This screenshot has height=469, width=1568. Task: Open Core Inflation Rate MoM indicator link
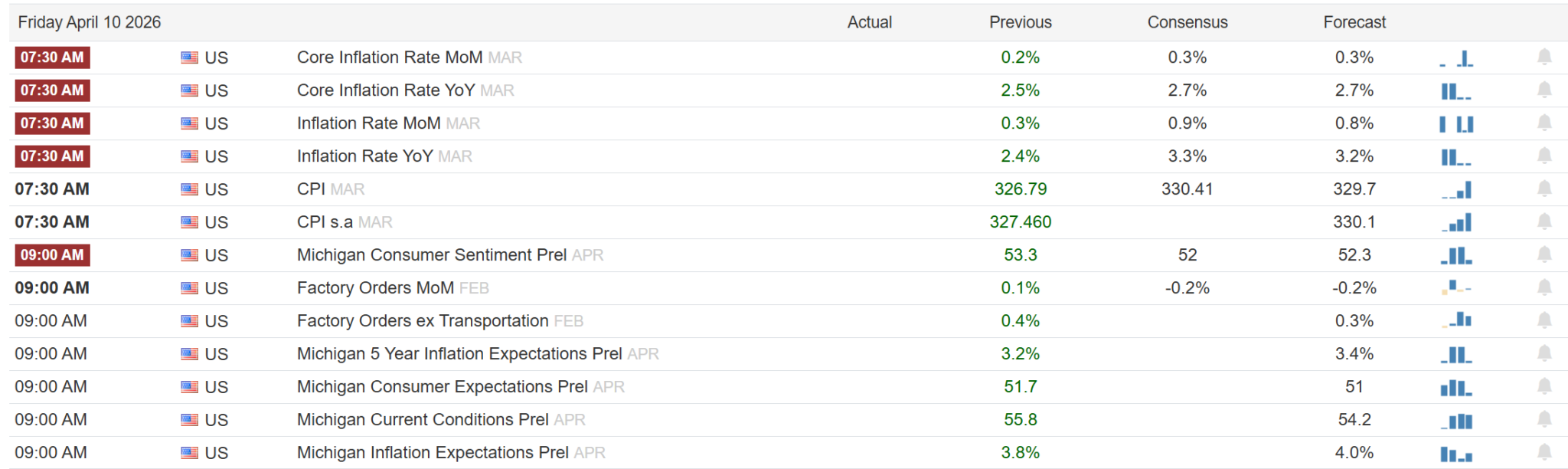389,57
